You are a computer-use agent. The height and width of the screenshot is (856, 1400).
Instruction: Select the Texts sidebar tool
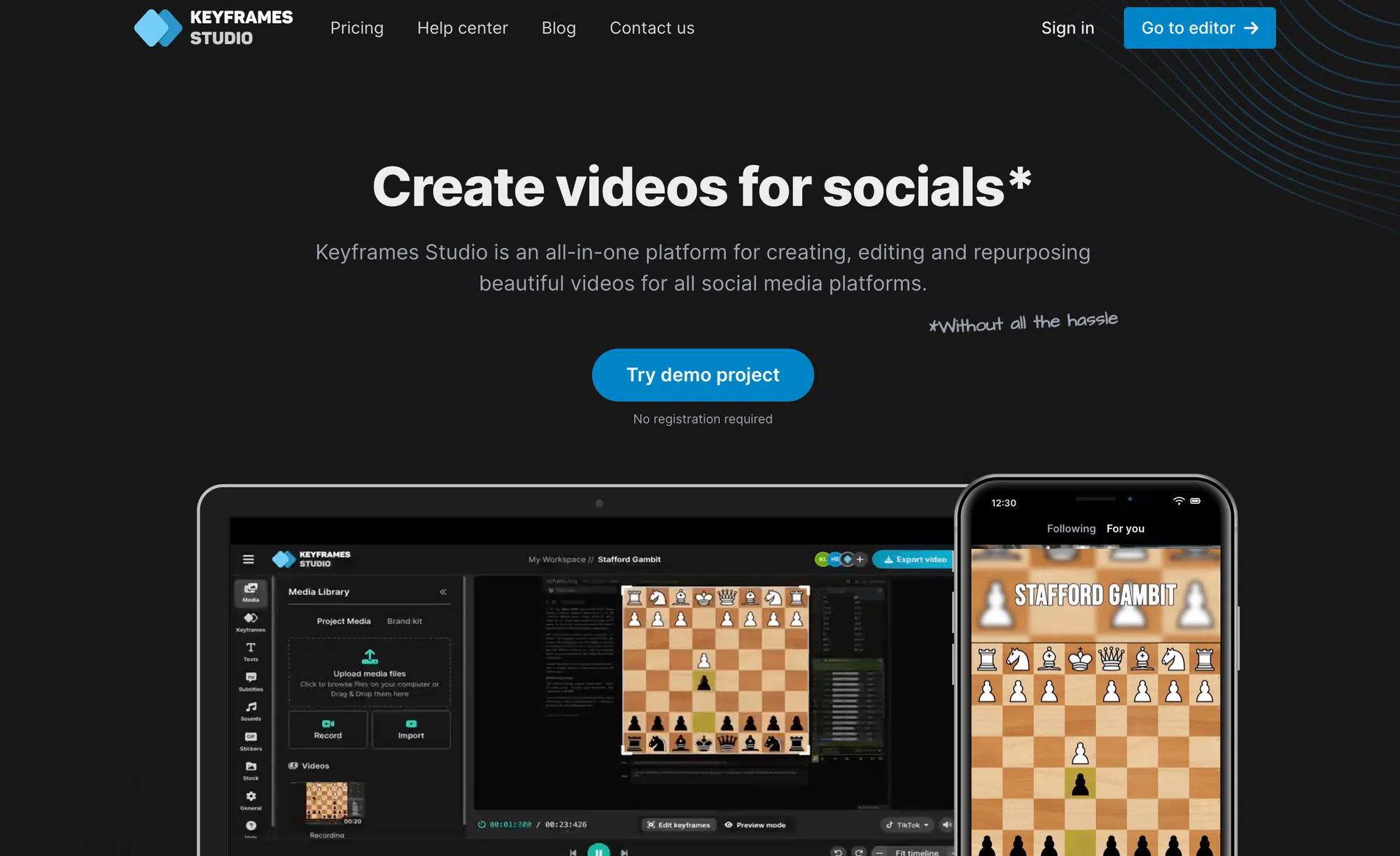(x=251, y=652)
